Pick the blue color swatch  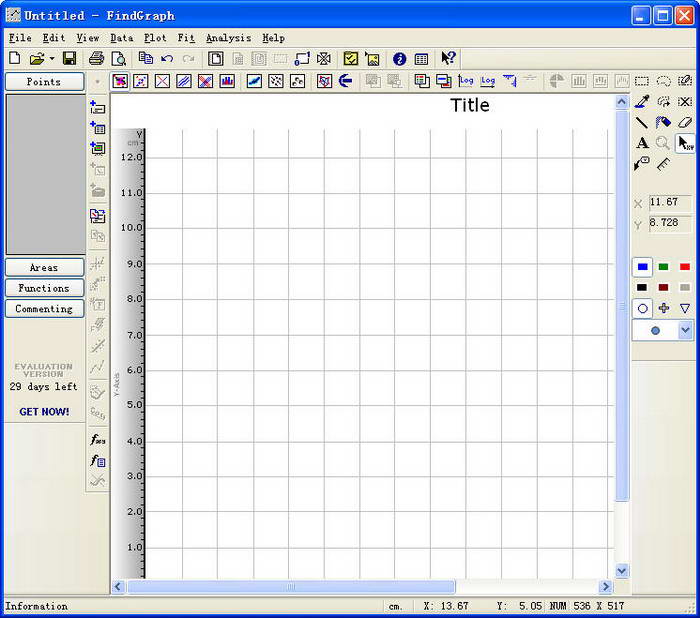[x=642, y=267]
